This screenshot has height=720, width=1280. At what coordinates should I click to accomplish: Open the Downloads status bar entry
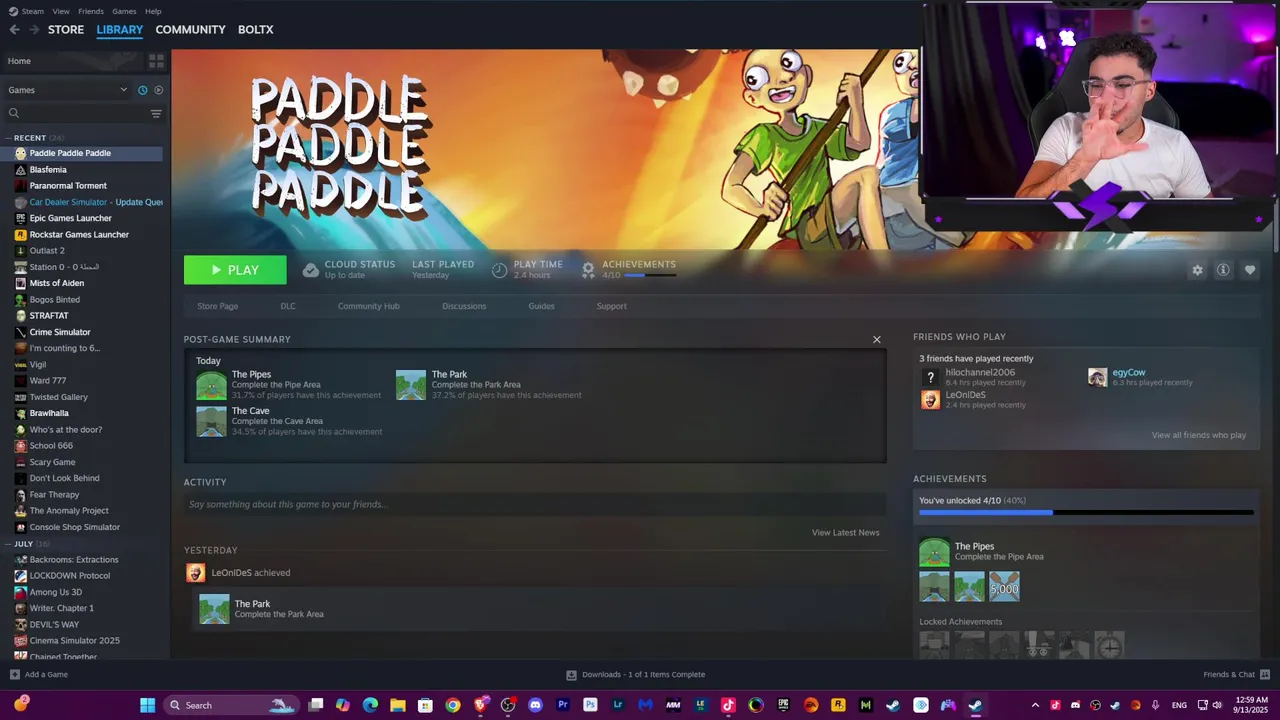tap(636, 675)
